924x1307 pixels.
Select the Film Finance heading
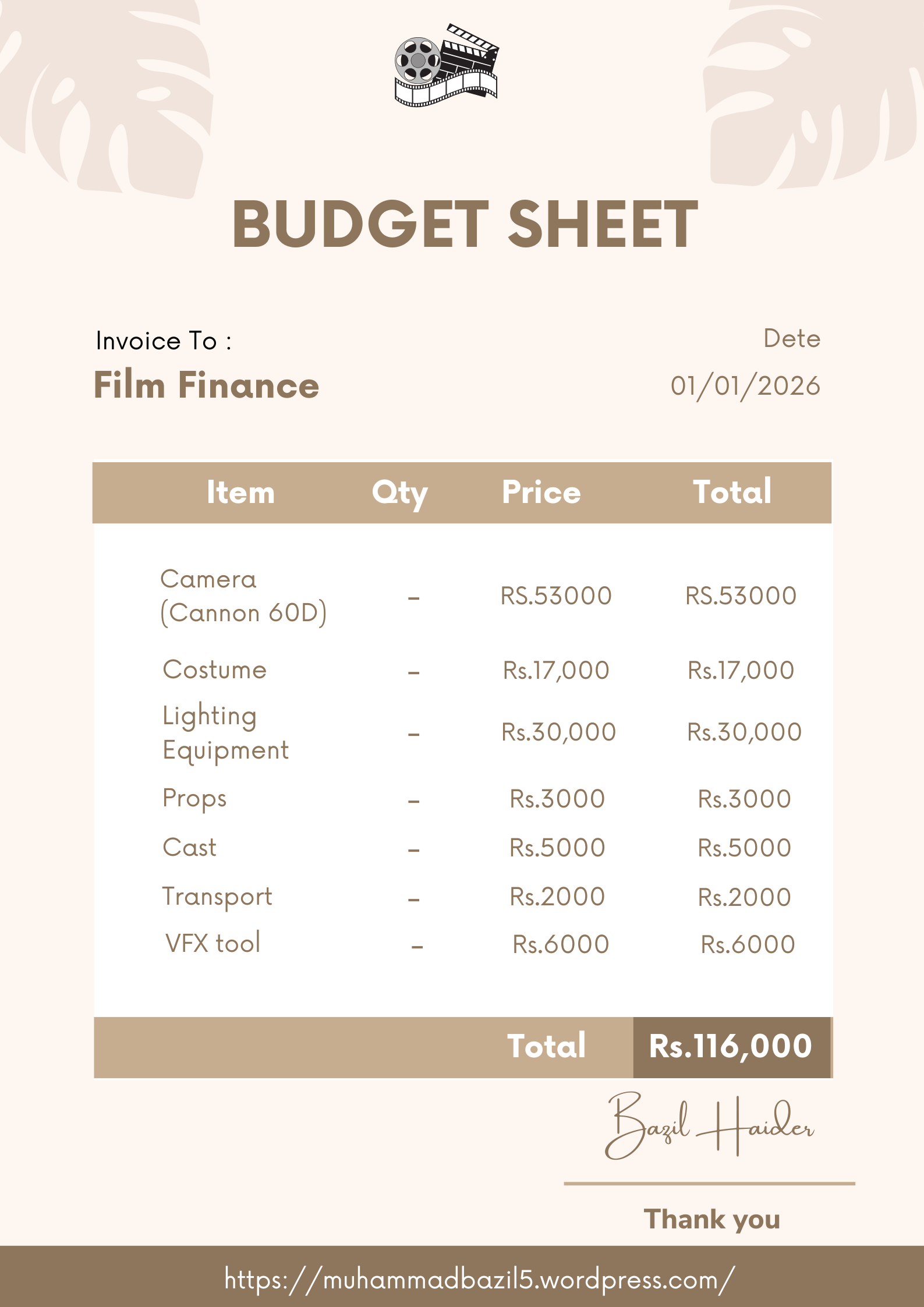pyautogui.click(x=207, y=385)
